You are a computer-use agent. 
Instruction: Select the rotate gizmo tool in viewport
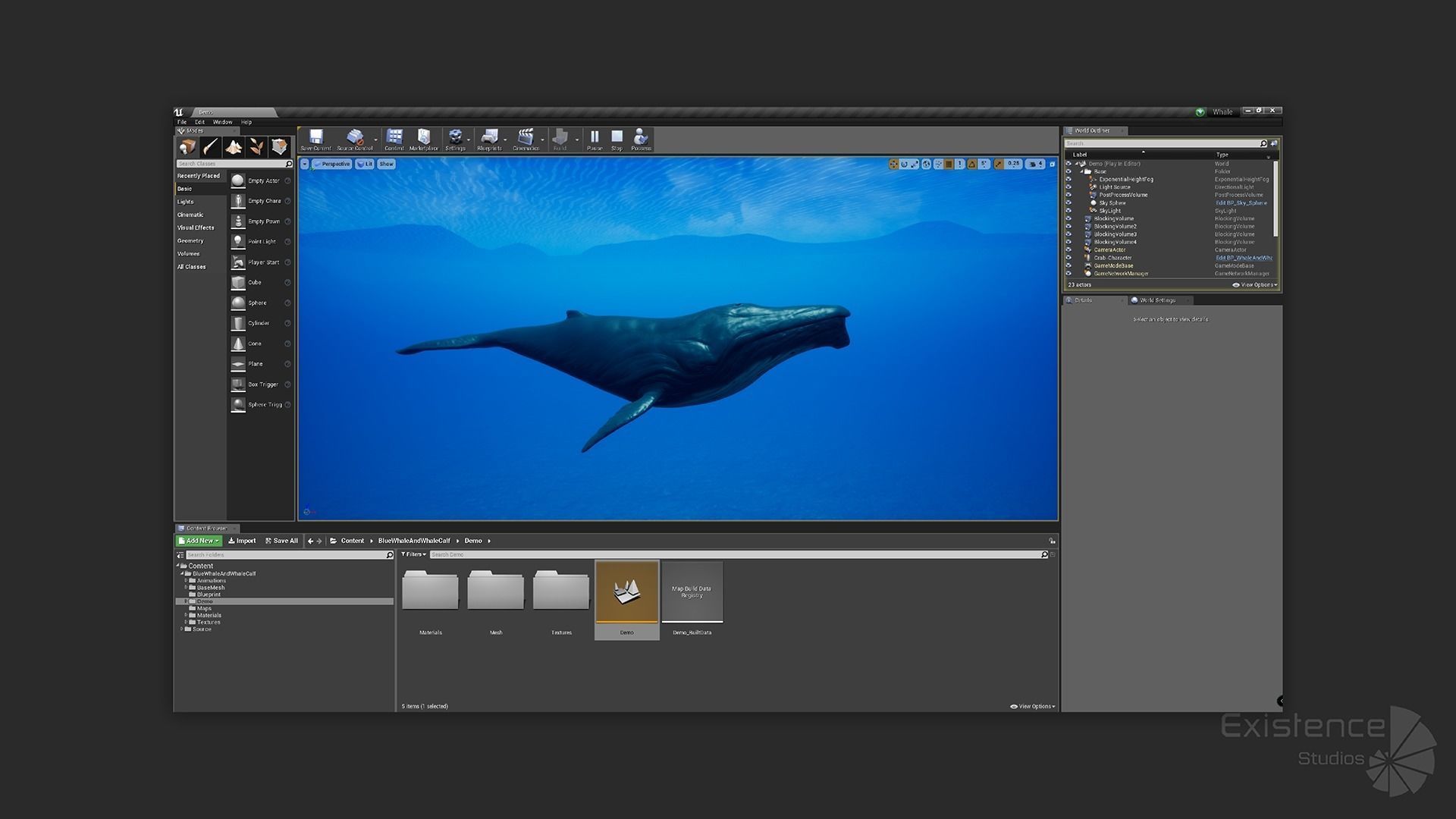point(904,164)
